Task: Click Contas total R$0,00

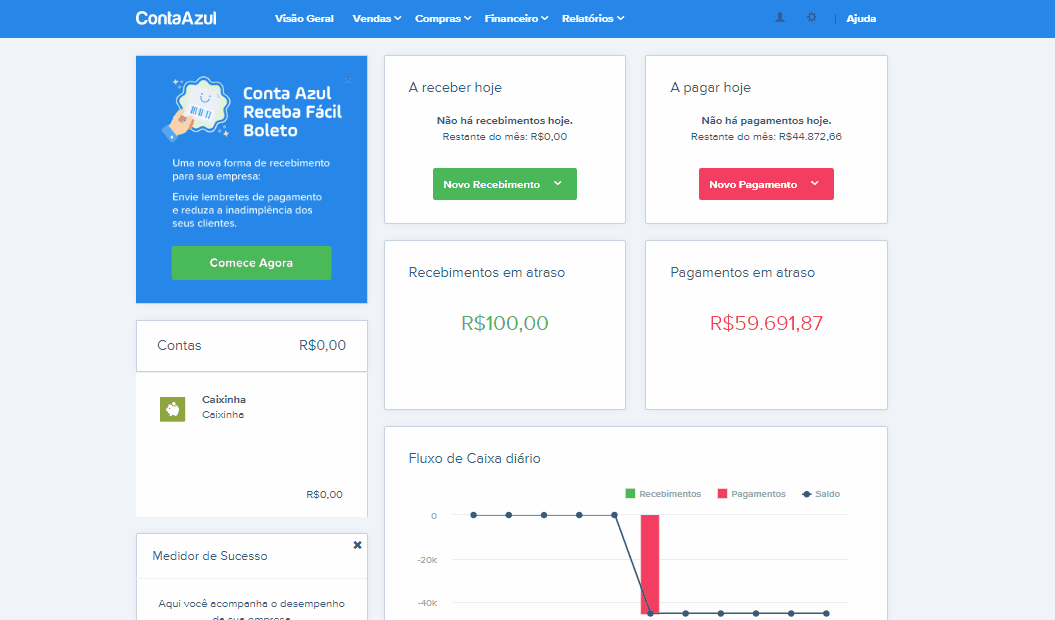Action: pyautogui.click(x=322, y=345)
